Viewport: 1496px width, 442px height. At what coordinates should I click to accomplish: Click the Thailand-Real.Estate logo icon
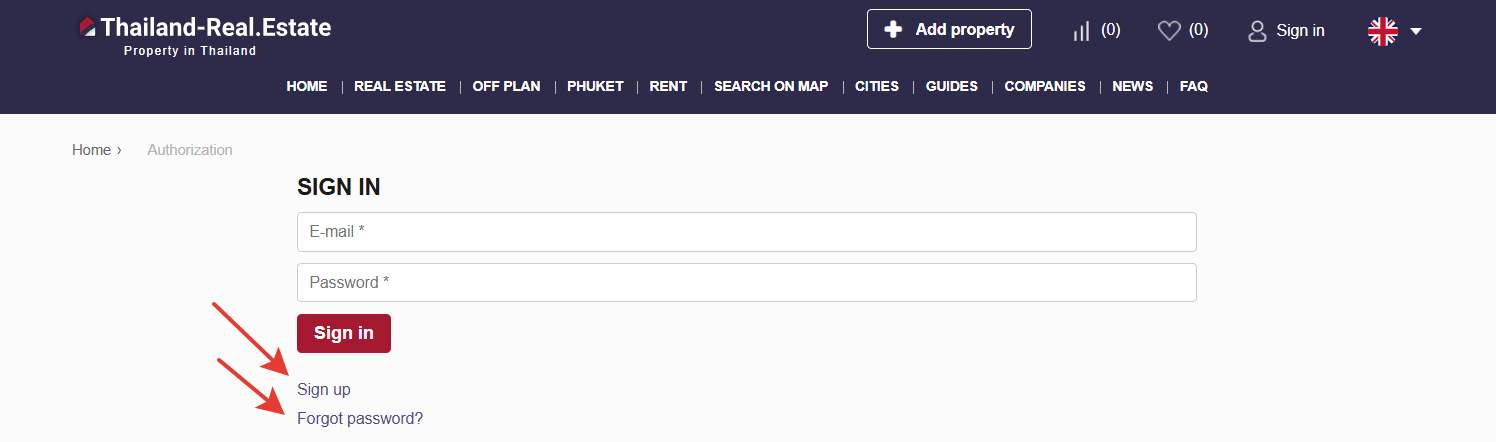click(x=87, y=29)
